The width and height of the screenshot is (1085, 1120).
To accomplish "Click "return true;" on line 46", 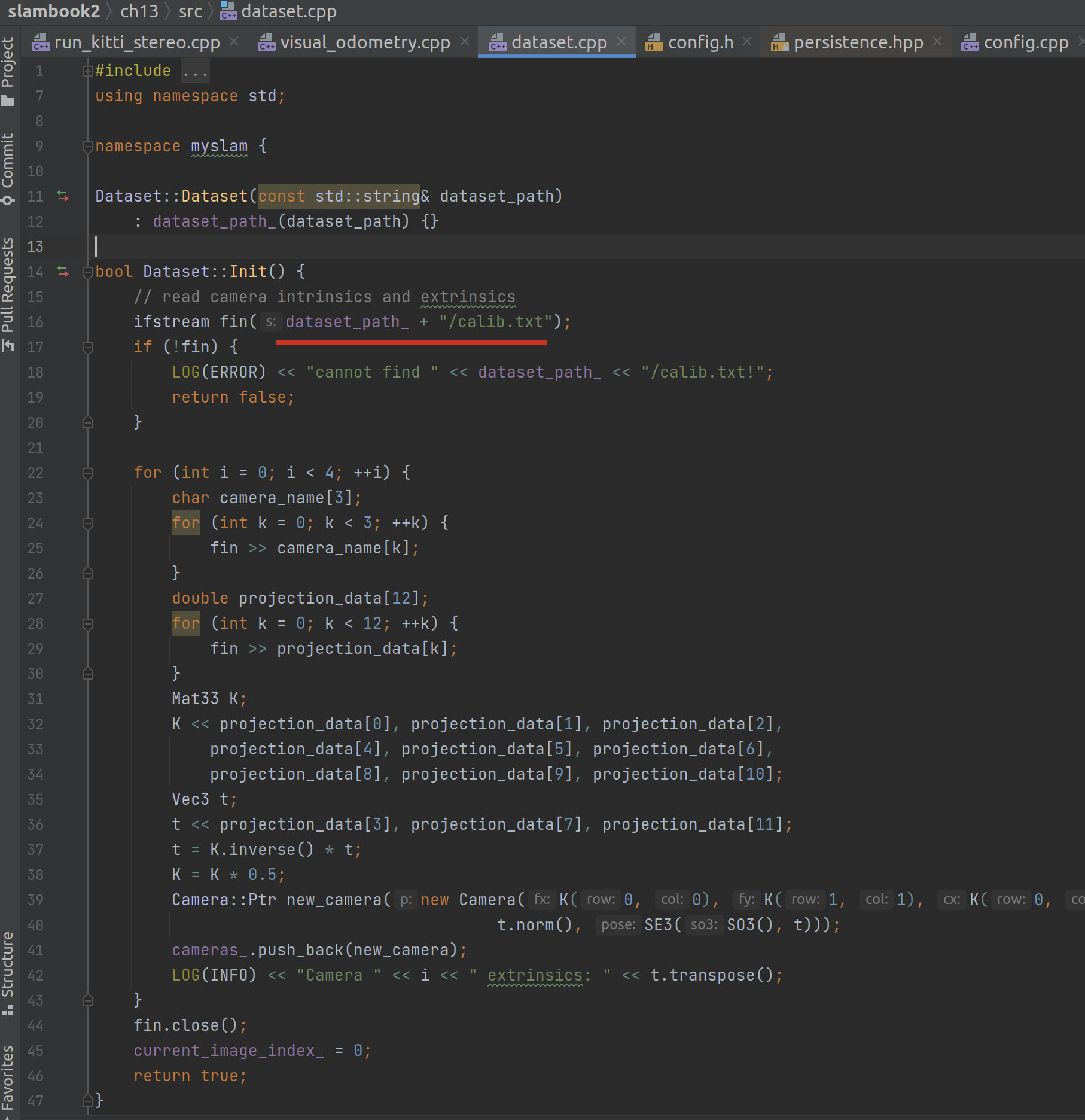I will coord(190,1076).
